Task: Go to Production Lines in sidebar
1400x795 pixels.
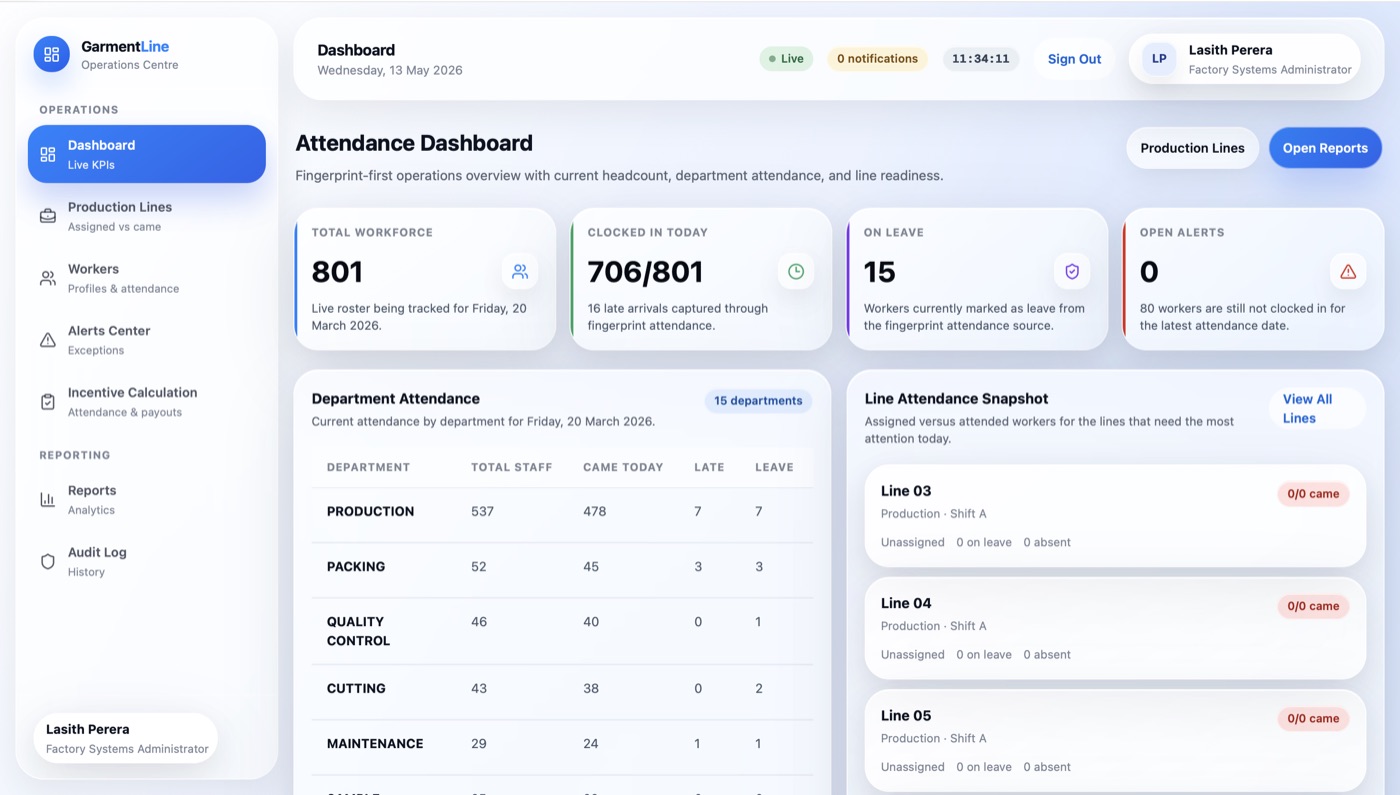Action: (147, 216)
